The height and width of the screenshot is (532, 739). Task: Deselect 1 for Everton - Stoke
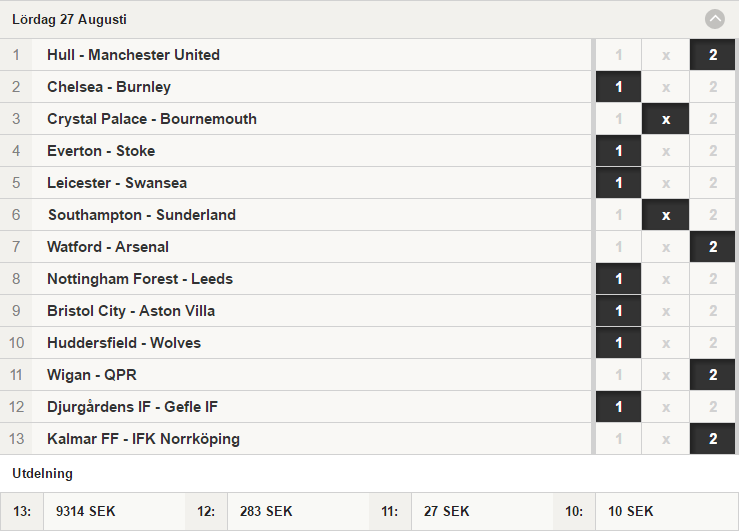pos(618,151)
